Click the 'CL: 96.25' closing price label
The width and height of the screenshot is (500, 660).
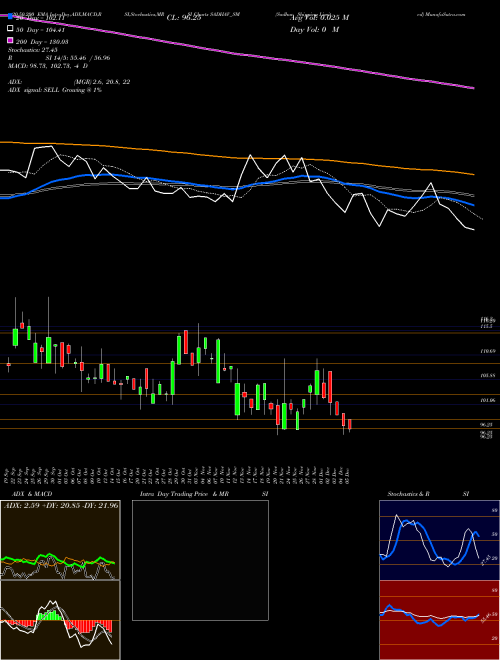tap(184, 18)
